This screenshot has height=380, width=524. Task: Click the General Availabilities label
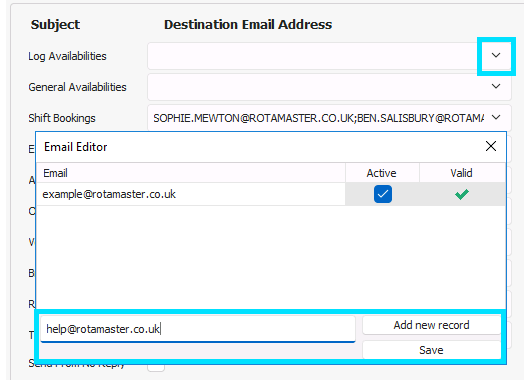coord(78,87)
